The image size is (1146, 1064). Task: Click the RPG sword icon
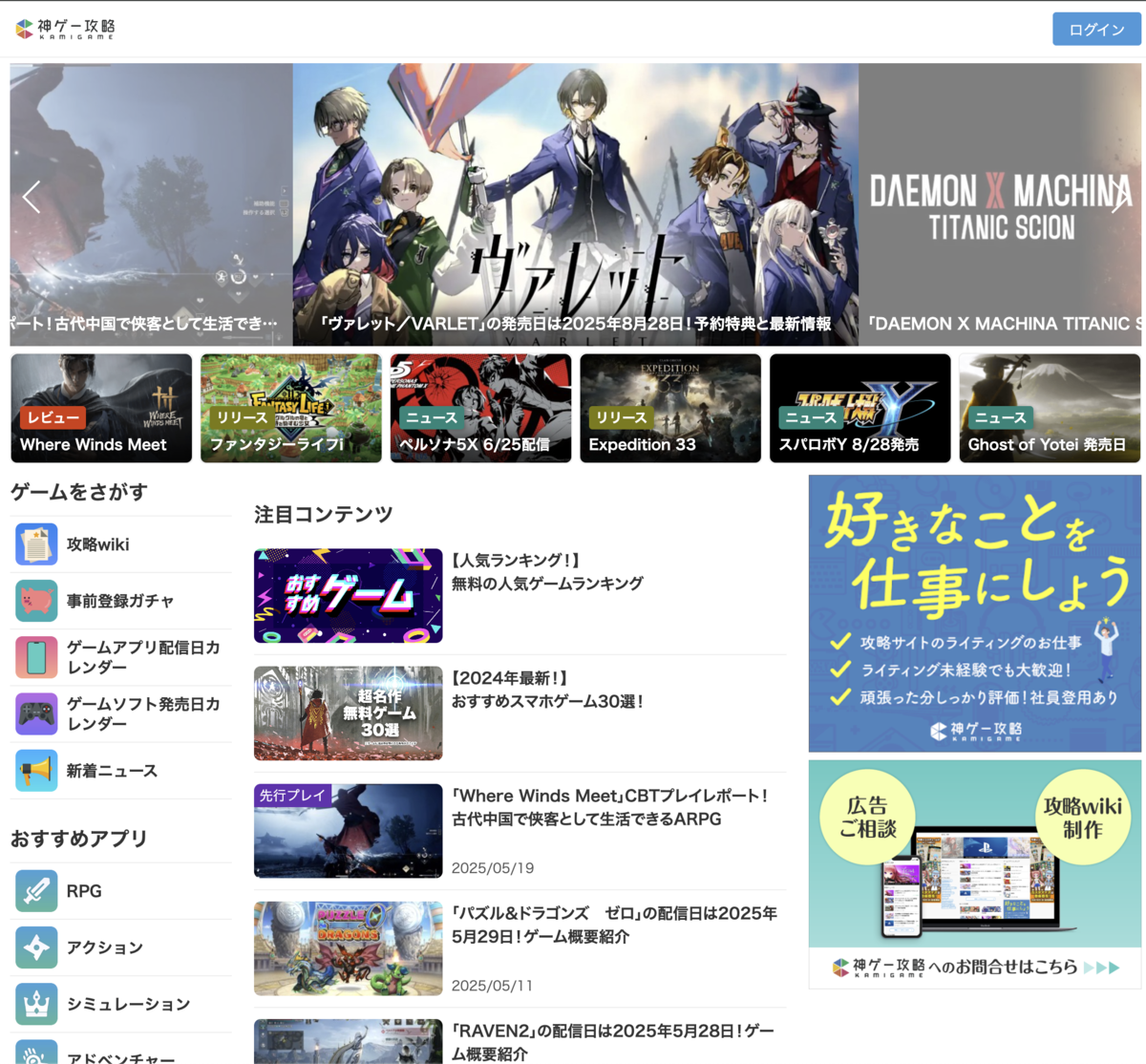coord(36,891)
